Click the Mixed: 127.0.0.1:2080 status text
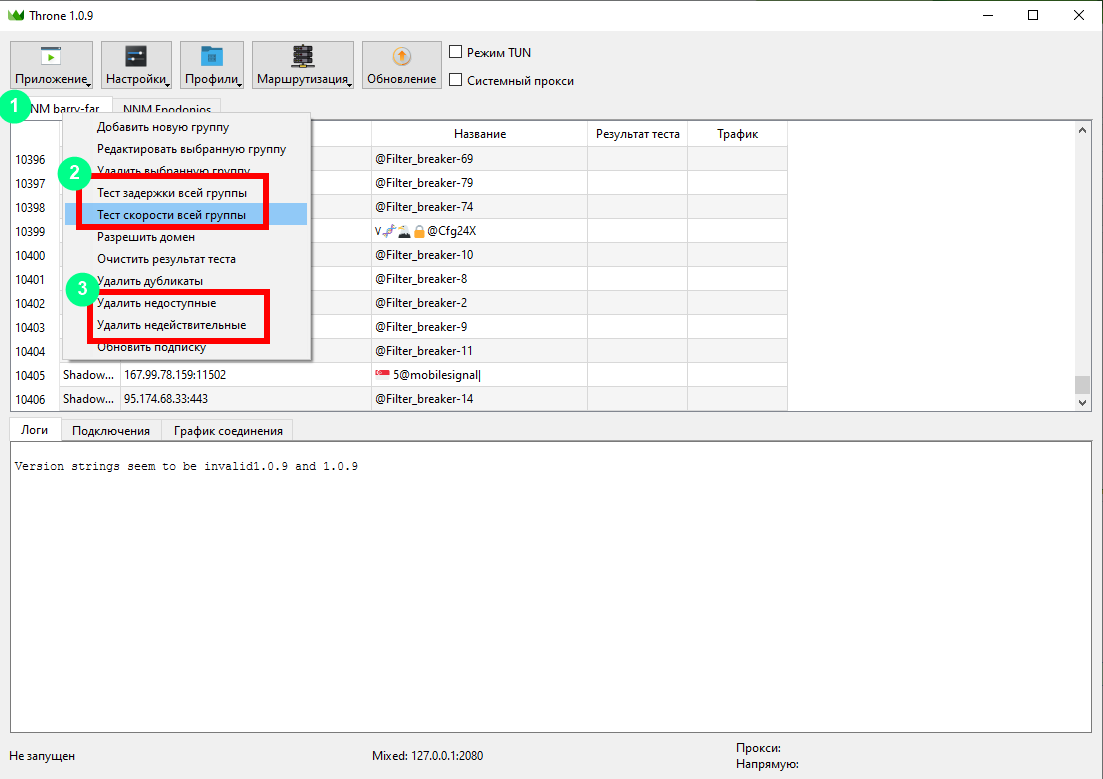This screenshot has height=779, width=1103. pyautogui.click(x=428, y=756)
